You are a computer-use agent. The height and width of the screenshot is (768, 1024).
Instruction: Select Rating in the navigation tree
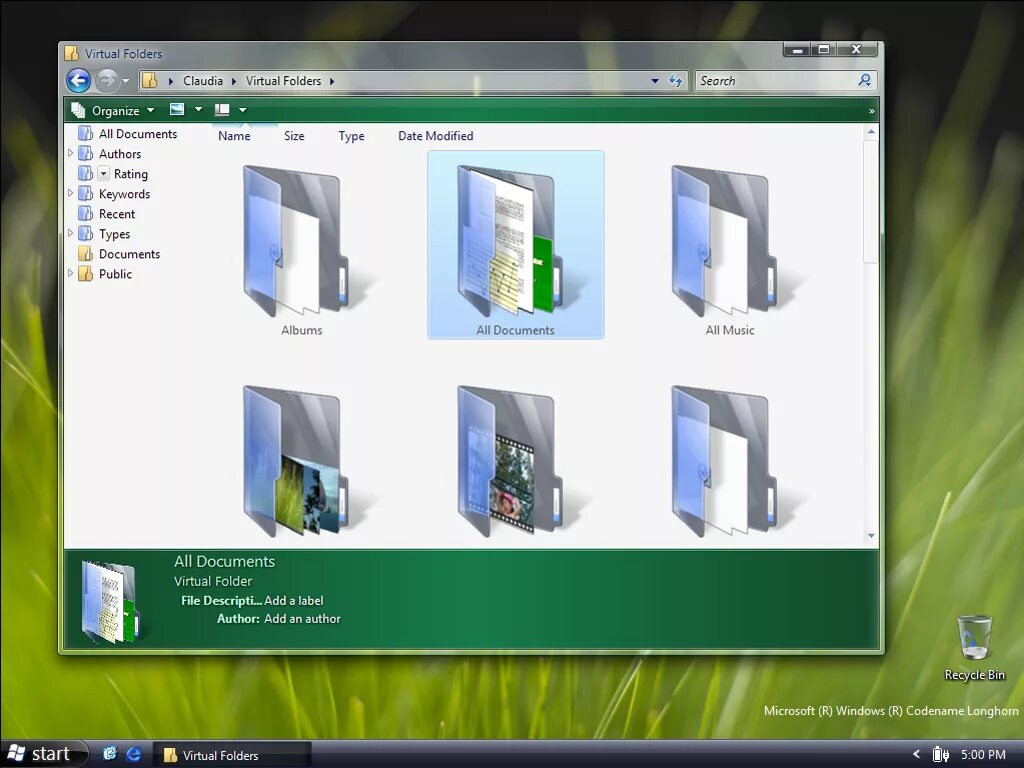131,174
